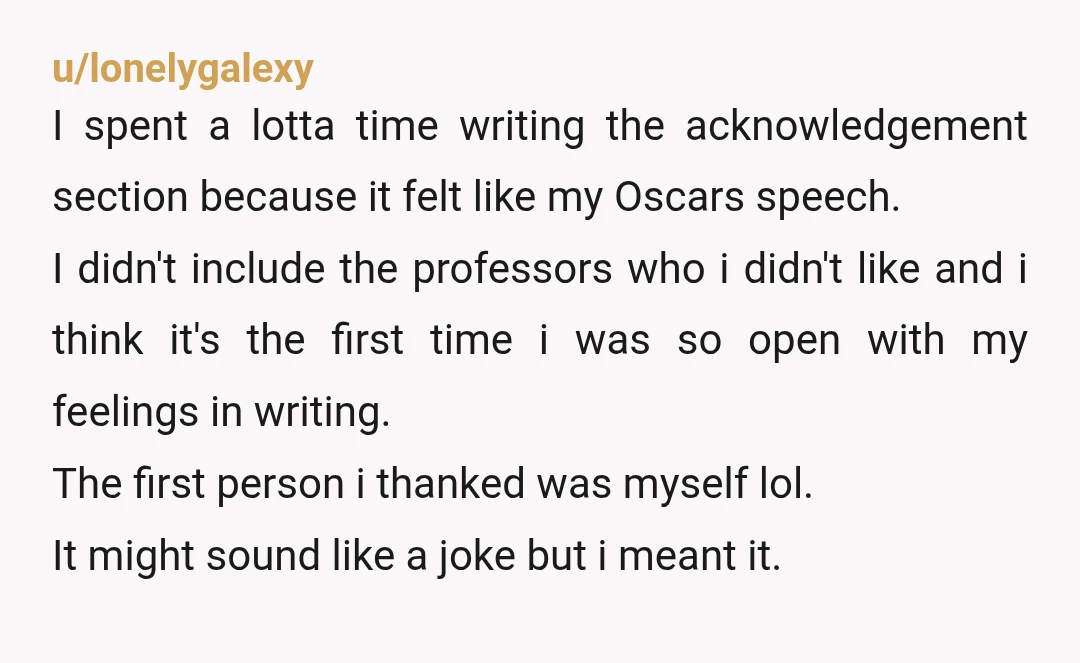Click the word "include" in the third line
The height and width of the screenshot is (663, 1080).
258,269
